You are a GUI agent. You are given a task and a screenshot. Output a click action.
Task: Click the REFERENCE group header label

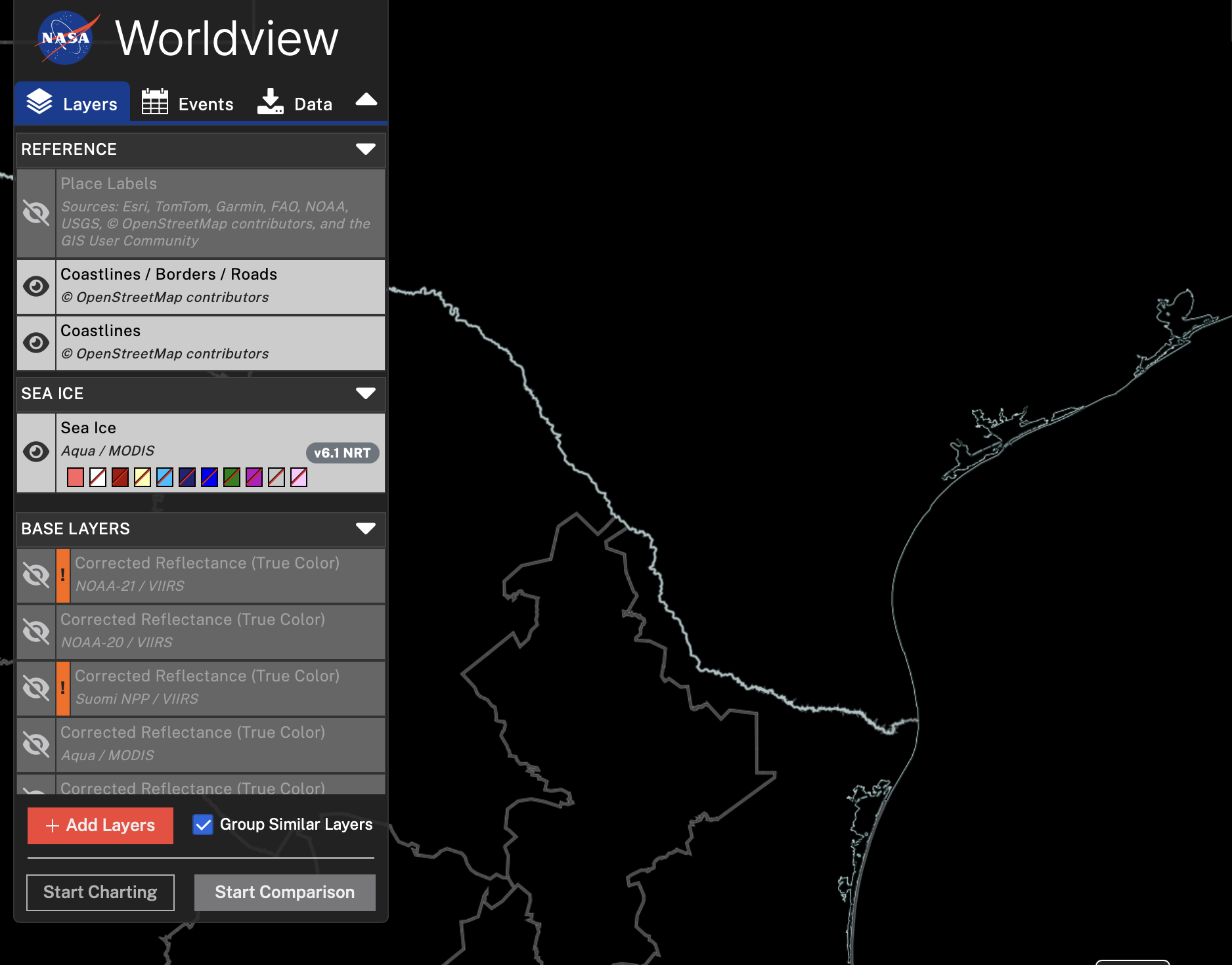pyautogui.click(x=69, y=150)
